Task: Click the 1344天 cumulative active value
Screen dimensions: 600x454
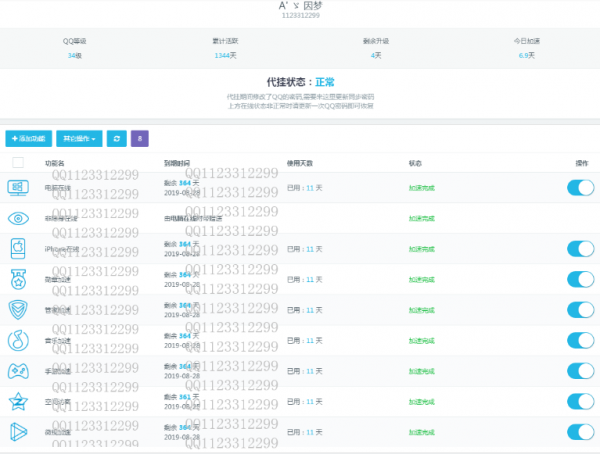Action: coord(225,56)
